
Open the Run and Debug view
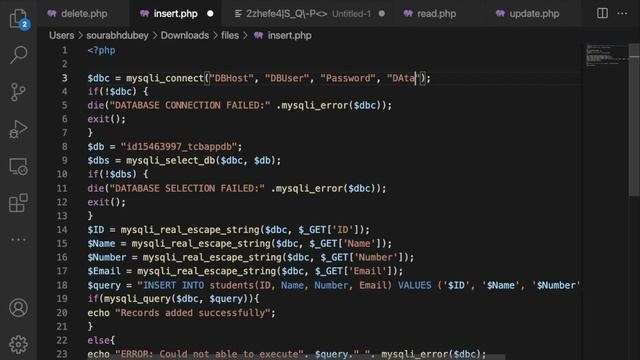[18, 129]
